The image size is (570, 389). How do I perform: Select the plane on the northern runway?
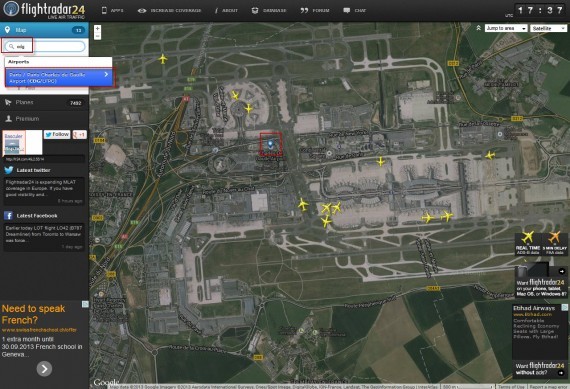point(163,59)
